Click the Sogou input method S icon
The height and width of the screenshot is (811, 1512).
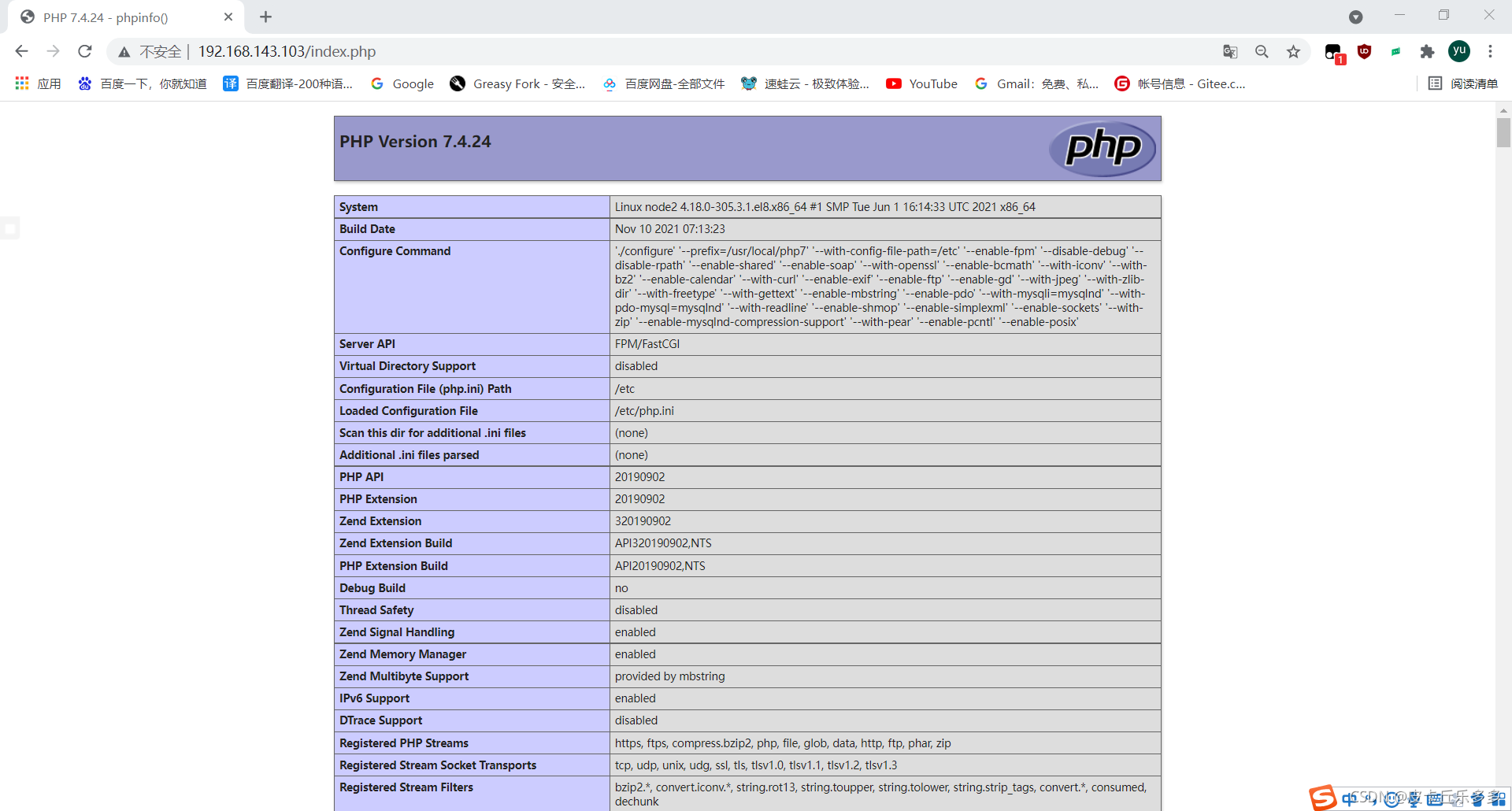point(1323,798)
